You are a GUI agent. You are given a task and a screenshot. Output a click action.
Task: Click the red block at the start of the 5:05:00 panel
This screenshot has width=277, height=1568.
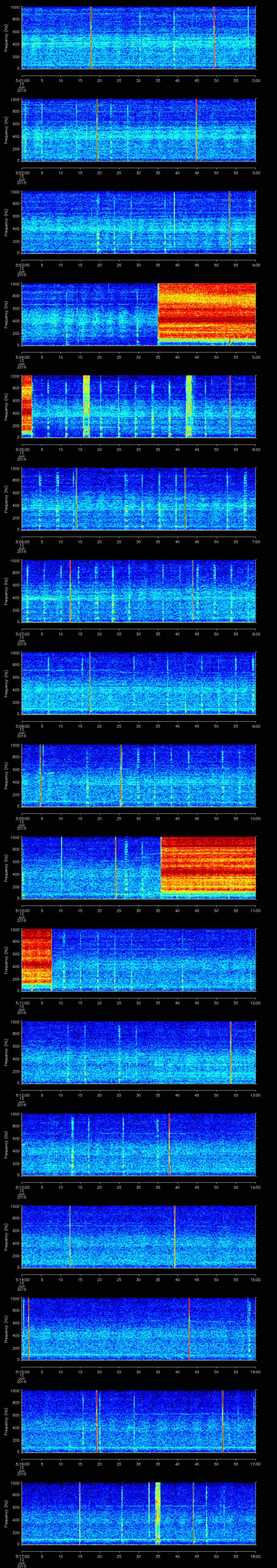tap(27, 404)
